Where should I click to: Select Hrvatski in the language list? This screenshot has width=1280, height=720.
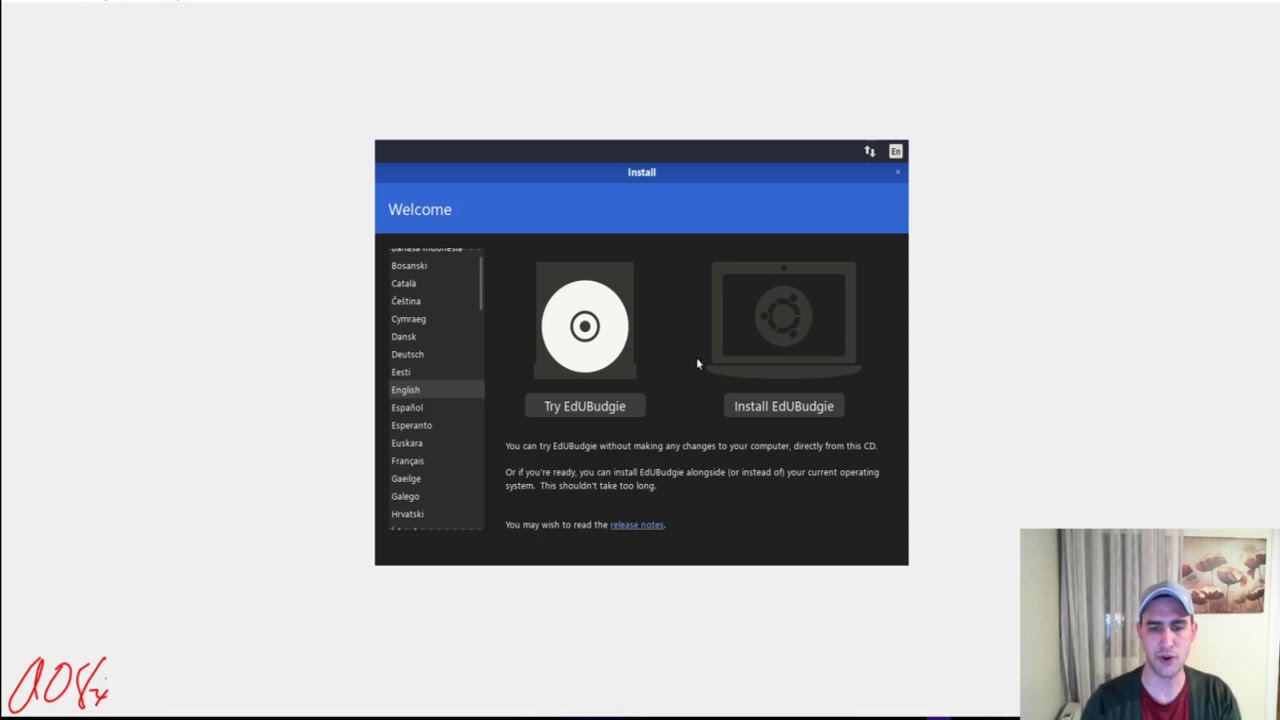pyautogui.click(x=435, y=514)
